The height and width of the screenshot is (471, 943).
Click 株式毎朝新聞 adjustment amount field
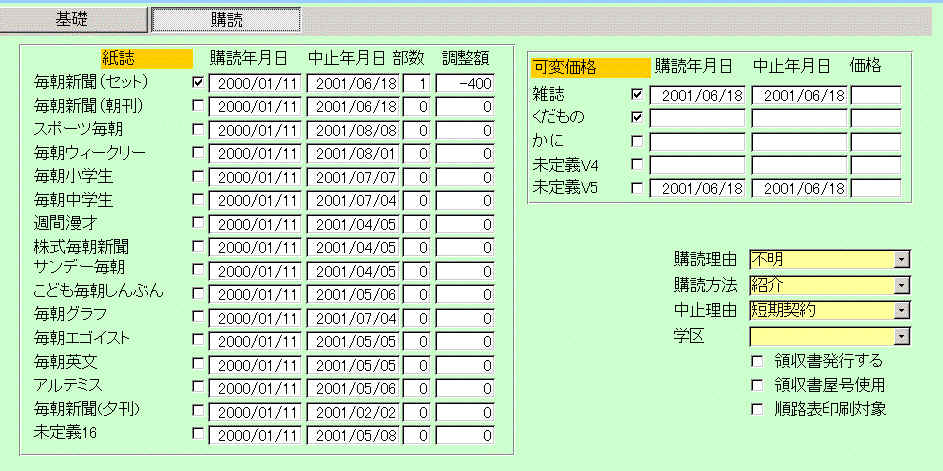465,248
